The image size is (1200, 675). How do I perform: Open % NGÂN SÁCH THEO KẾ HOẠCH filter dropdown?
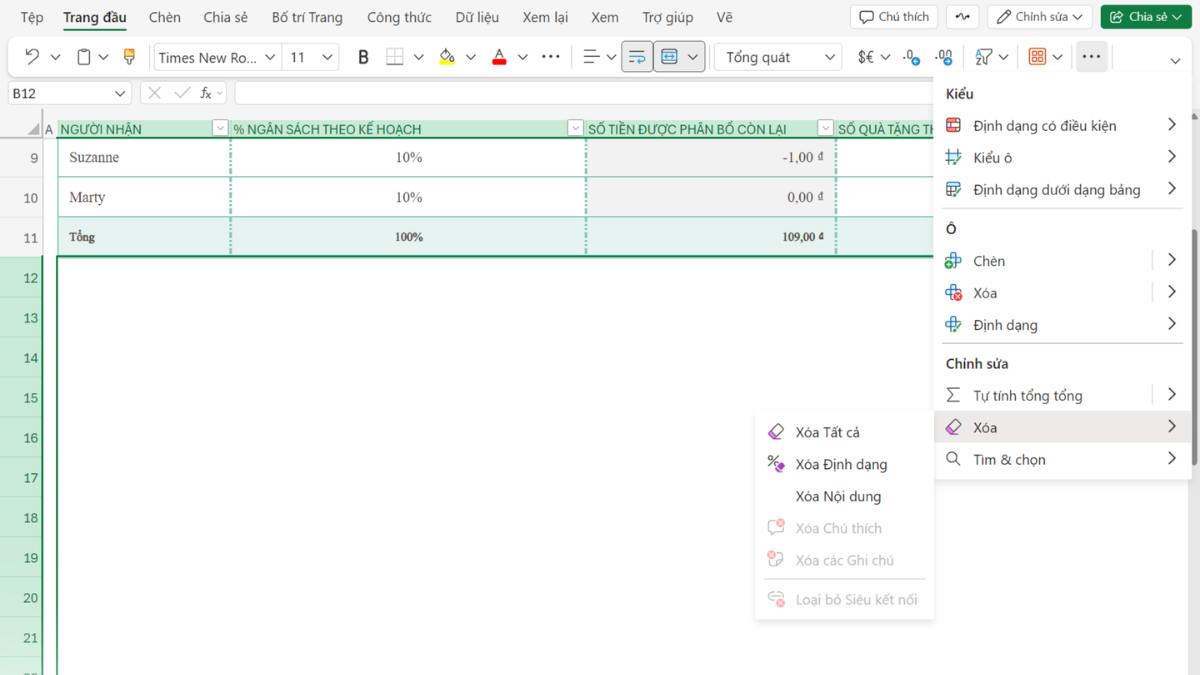(575, 128)
